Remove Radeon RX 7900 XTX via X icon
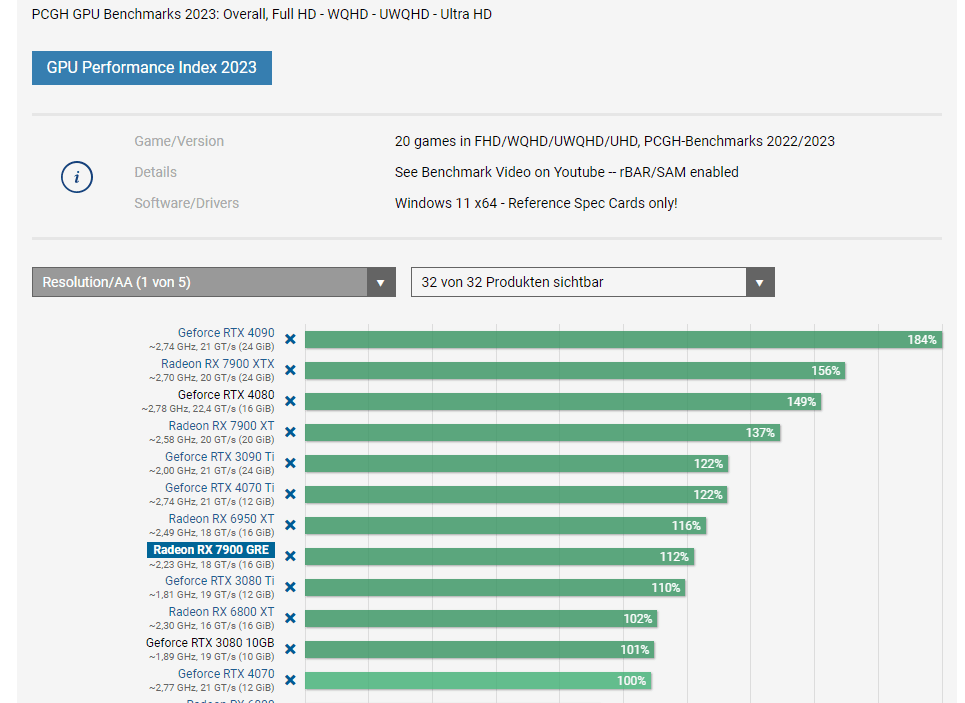This screenshot has height=703, width=965. [x=290, y=370]
